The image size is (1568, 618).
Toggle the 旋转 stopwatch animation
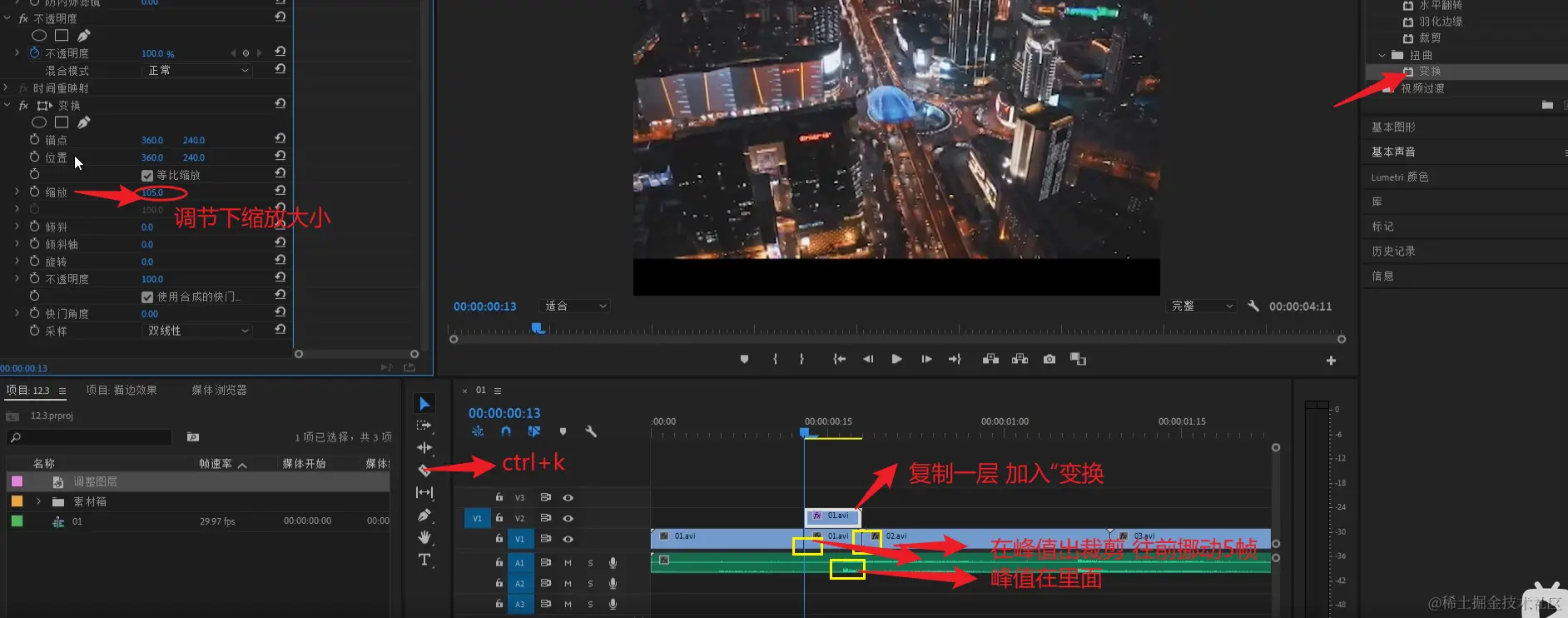pos(34,261)
